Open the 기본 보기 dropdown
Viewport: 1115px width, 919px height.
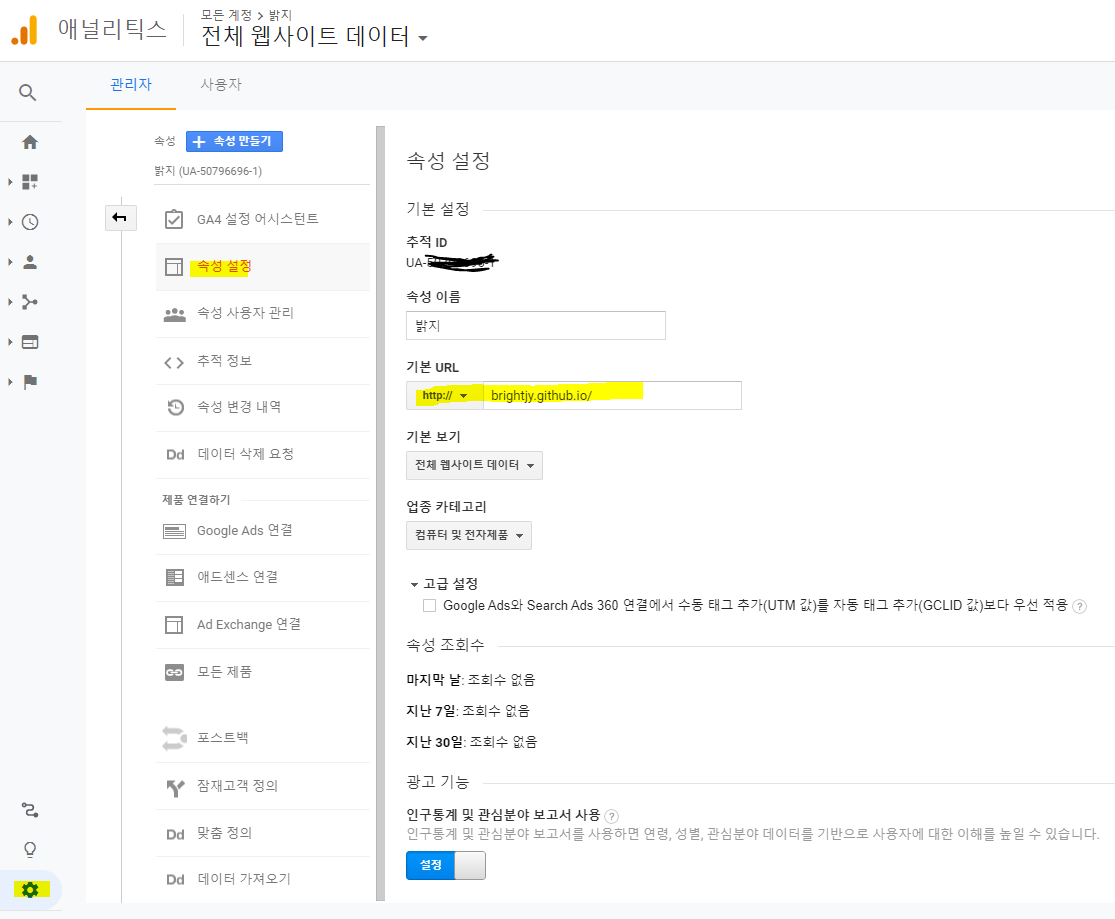(x=474, y=465)
